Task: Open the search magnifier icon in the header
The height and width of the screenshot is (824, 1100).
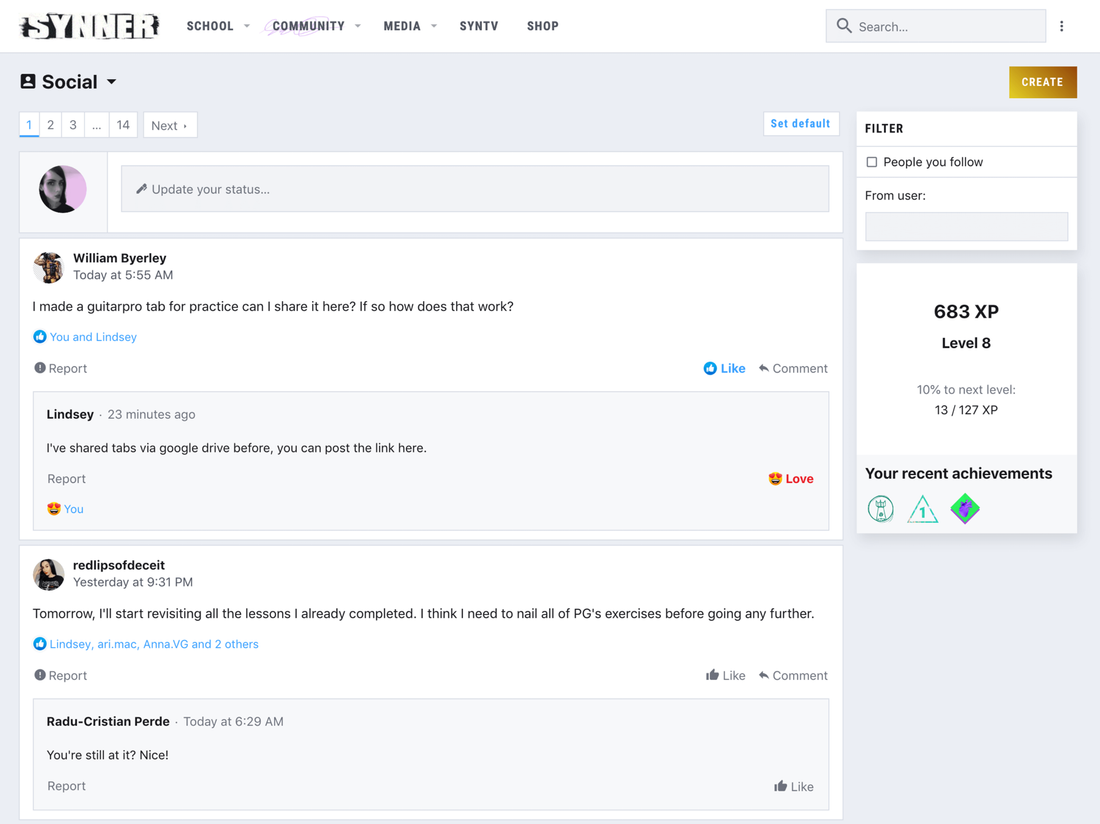Action: (844, 26)
